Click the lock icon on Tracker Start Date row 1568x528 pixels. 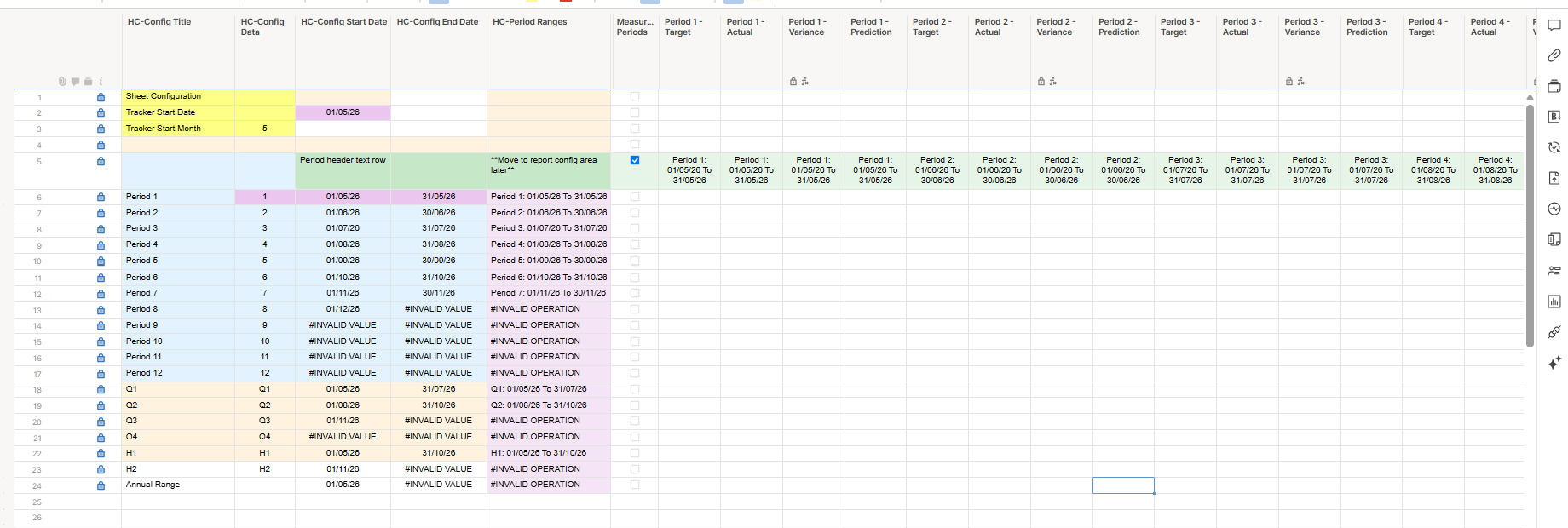pyautogui.click(x=101, y=112)
